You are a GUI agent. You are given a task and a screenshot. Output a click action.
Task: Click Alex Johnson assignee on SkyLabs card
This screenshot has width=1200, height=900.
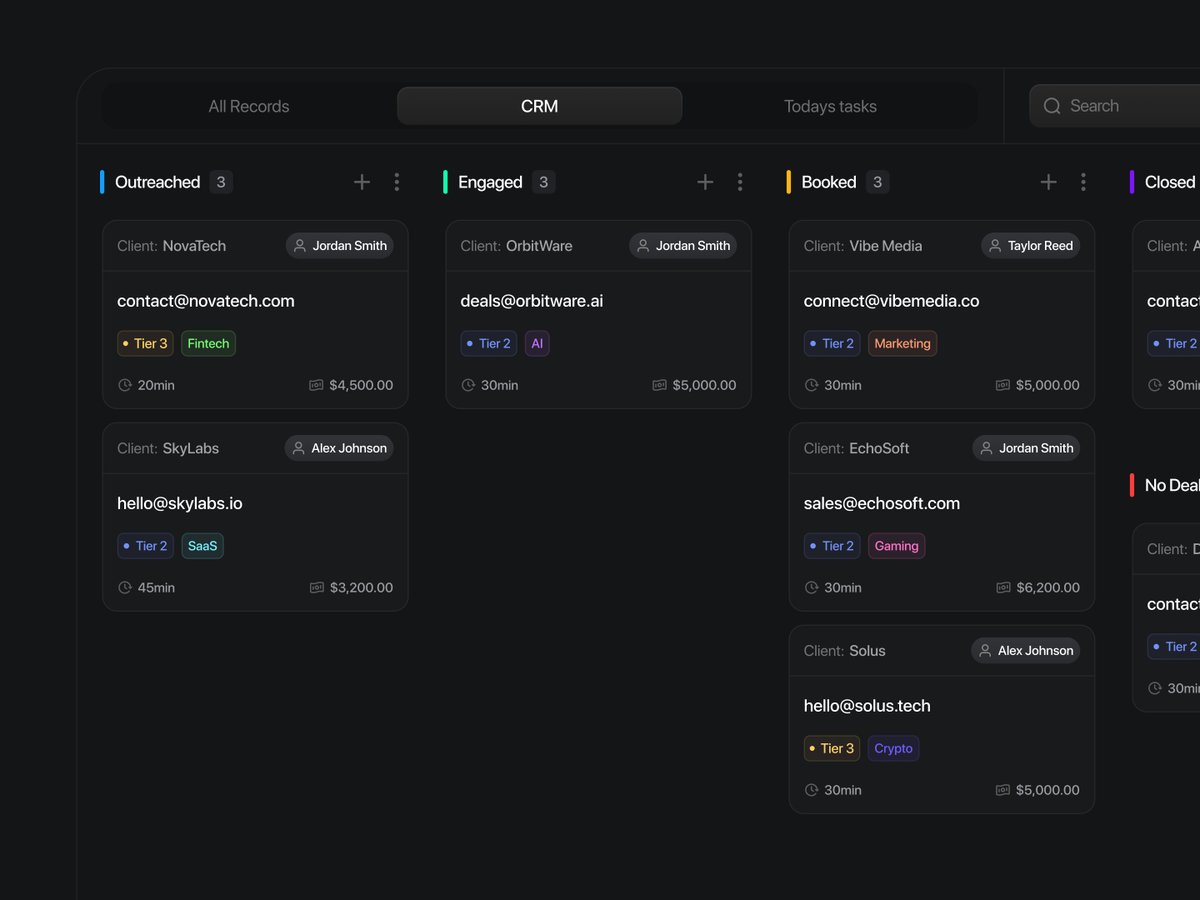339,448
